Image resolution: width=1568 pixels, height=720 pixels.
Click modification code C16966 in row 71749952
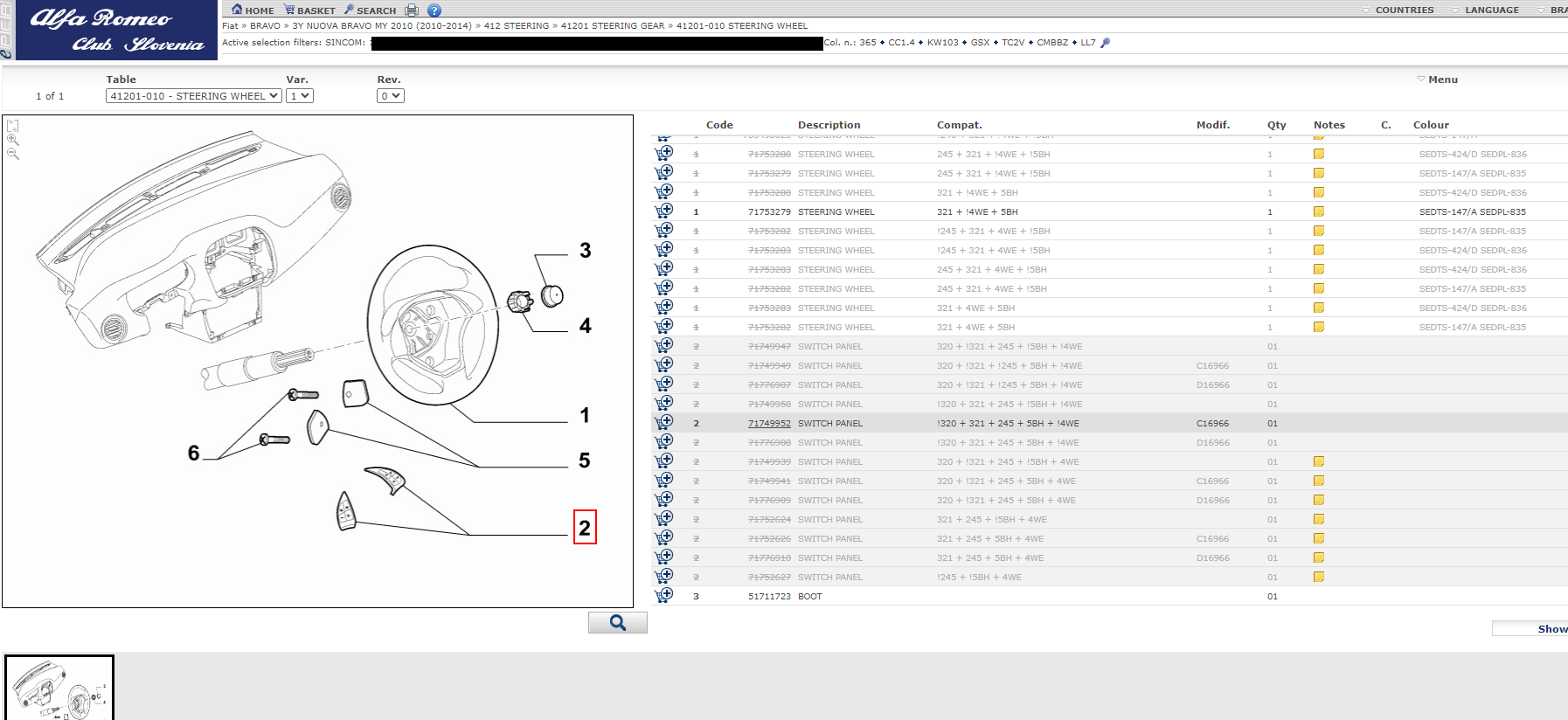[1212, 423]
